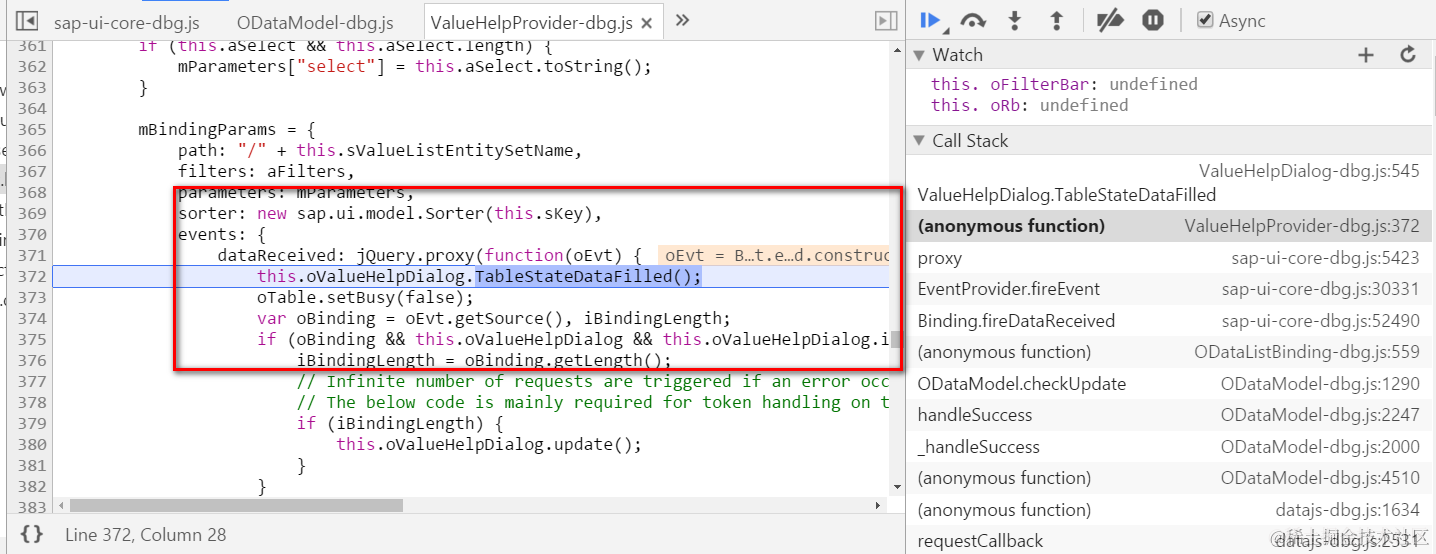Screen dimensions: 1436x554
Task: Set breakpoint on line number 365
Action: (32, 129)
